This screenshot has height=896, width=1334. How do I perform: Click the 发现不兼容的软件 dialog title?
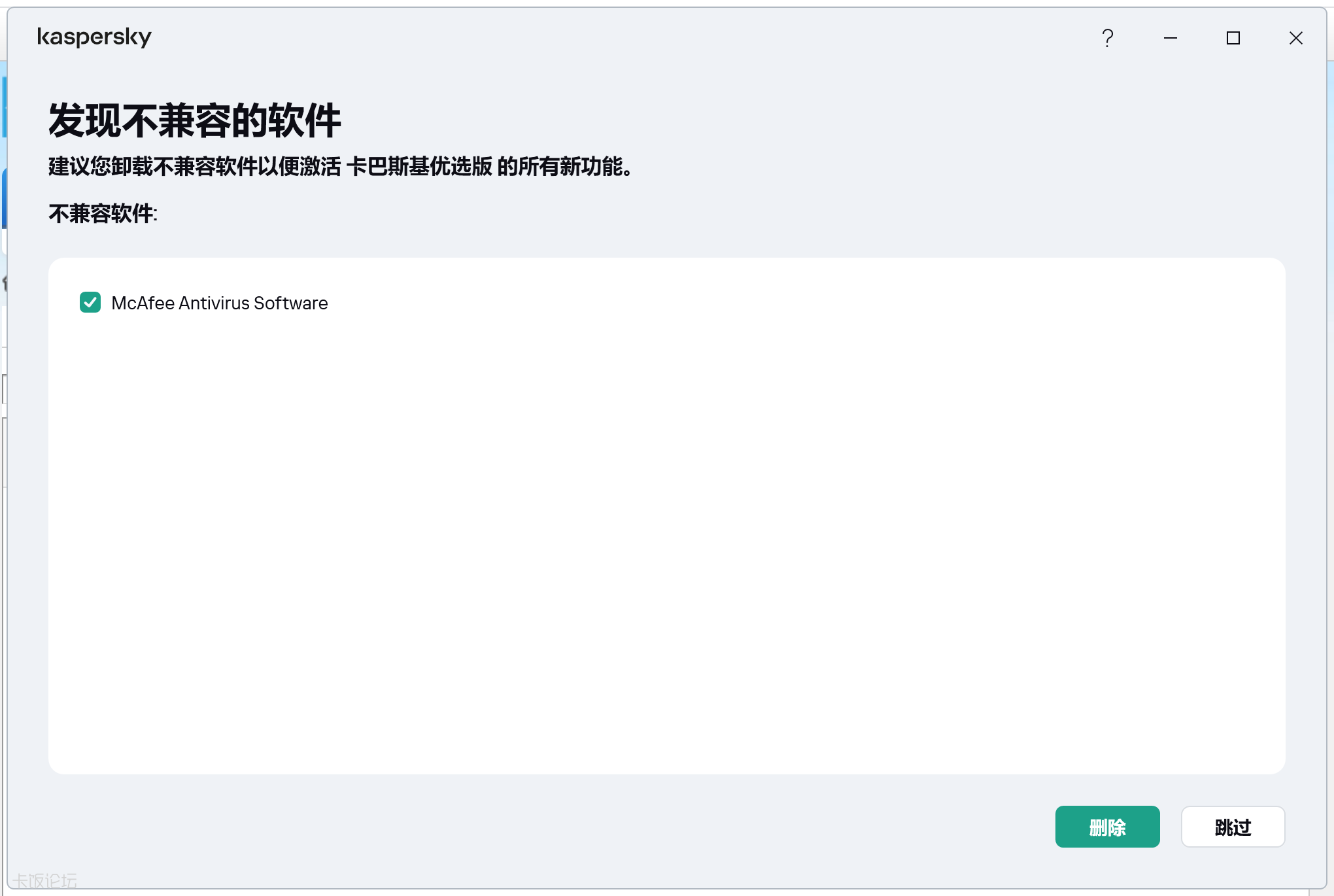[x=193, y=120]
